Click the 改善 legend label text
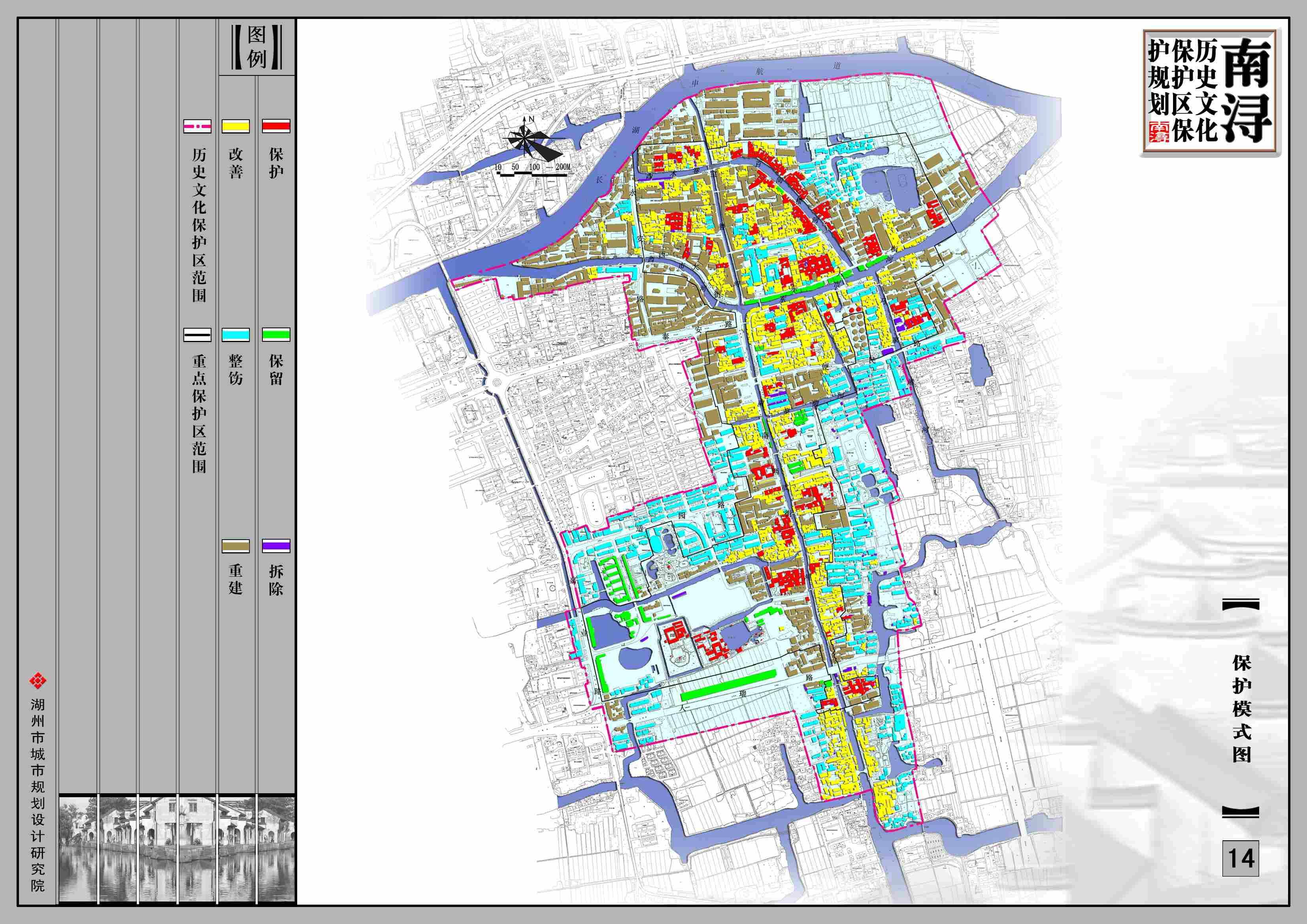This screenshot has height=924, width=1307. 236,163
